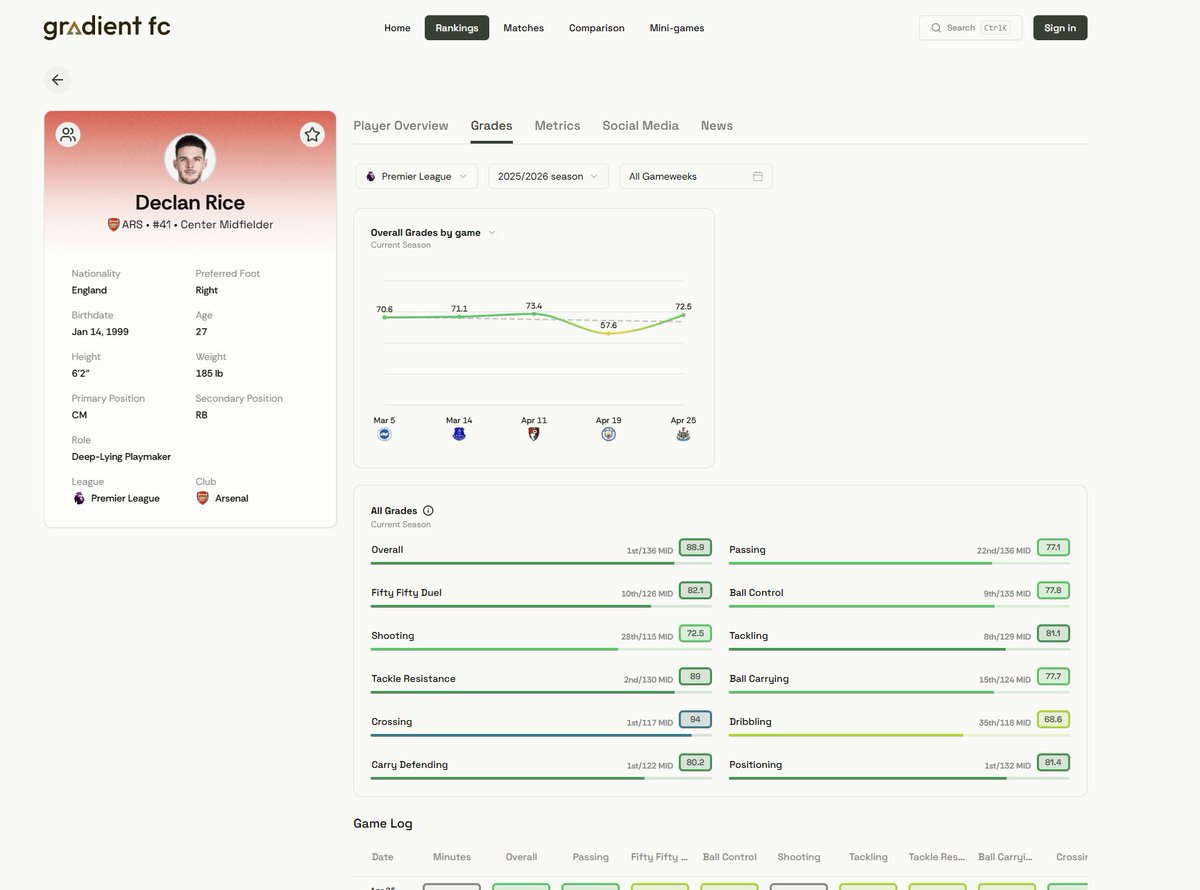Click the back arrow button

coord(57,80)
